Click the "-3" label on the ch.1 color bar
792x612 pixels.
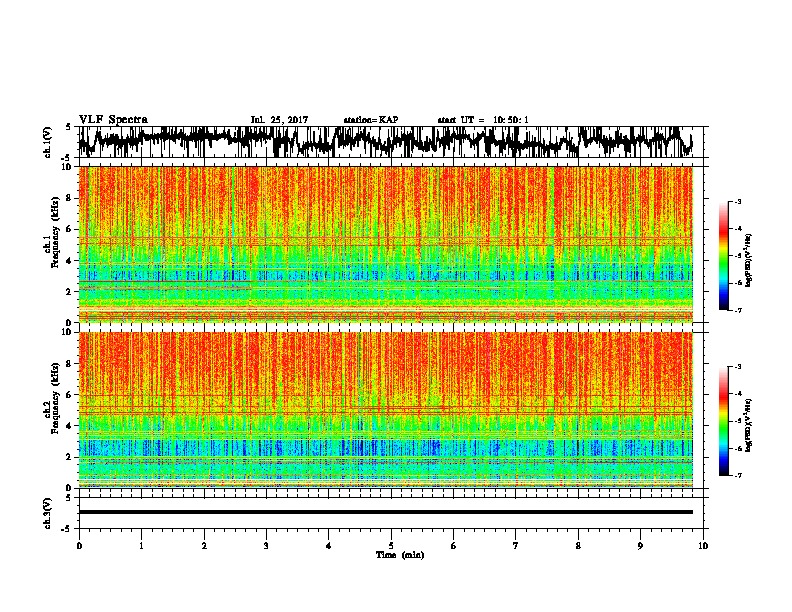tap(738, 201)
